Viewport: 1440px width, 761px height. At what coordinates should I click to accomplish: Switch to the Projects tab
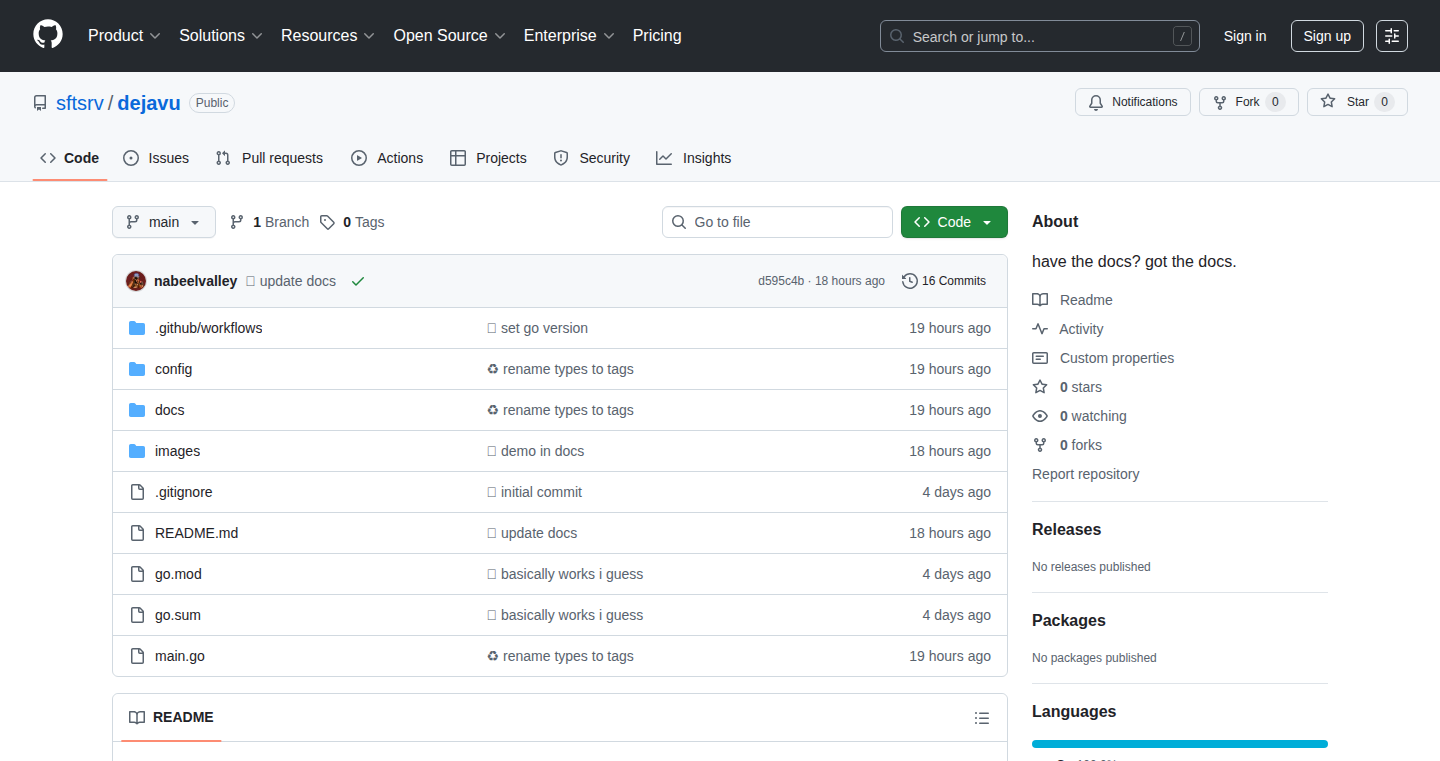(x=488, y=158)
